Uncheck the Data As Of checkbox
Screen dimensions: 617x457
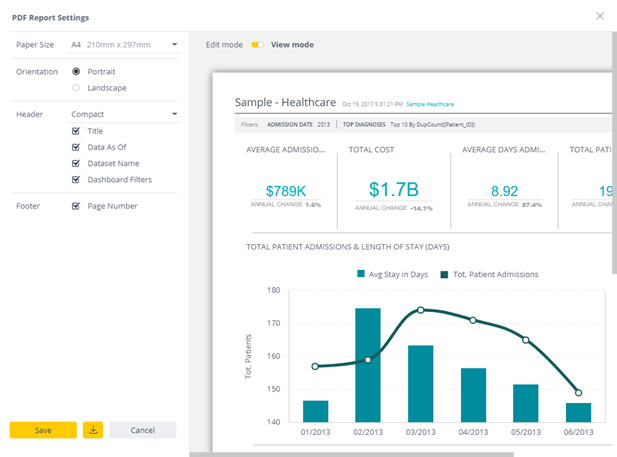click(76, 147)
